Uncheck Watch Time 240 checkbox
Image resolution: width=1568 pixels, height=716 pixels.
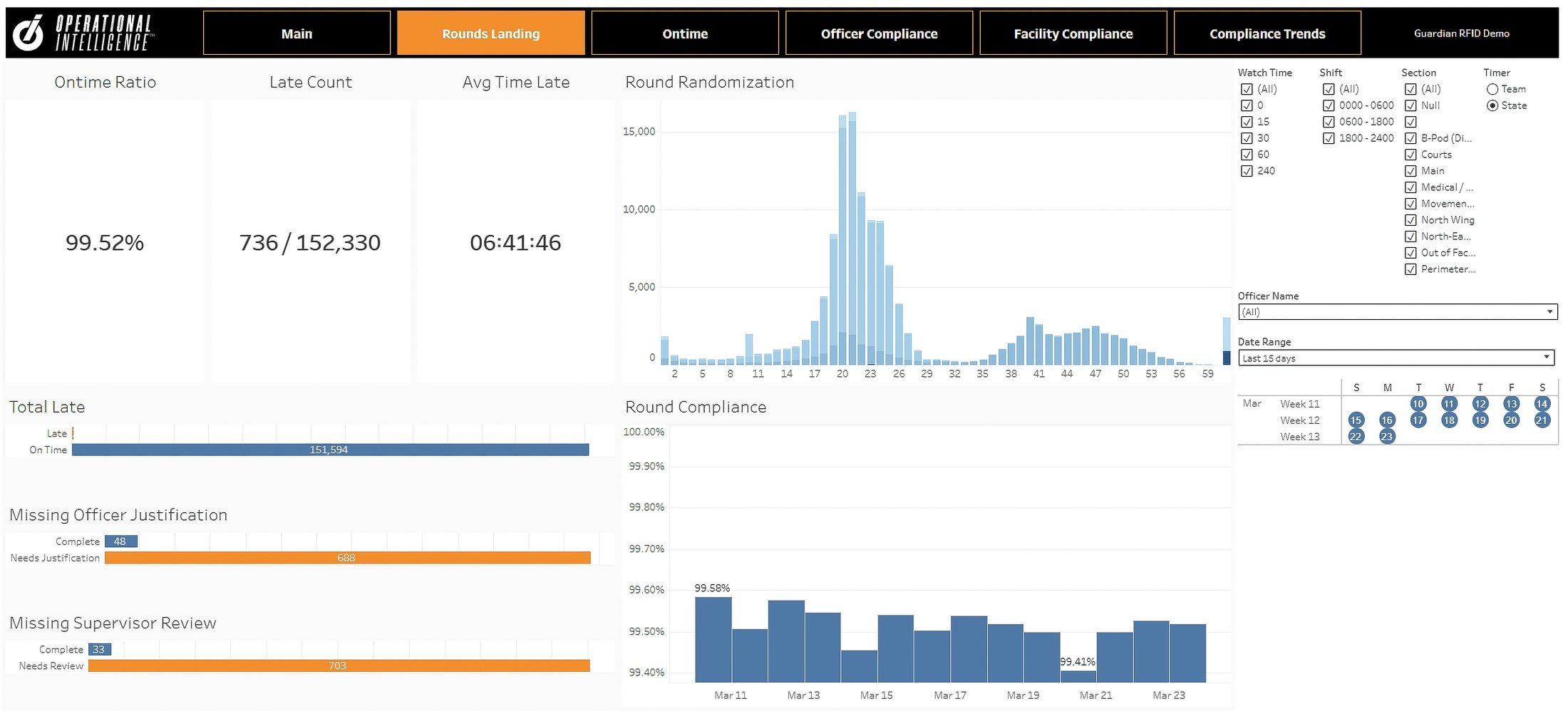coord(1247,171)
